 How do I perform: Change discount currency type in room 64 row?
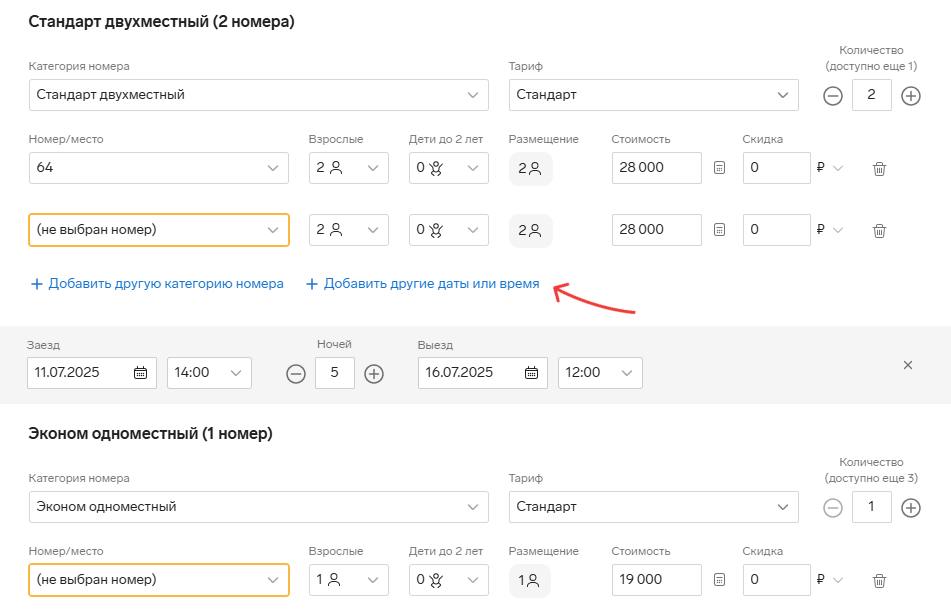coord(830,168)
